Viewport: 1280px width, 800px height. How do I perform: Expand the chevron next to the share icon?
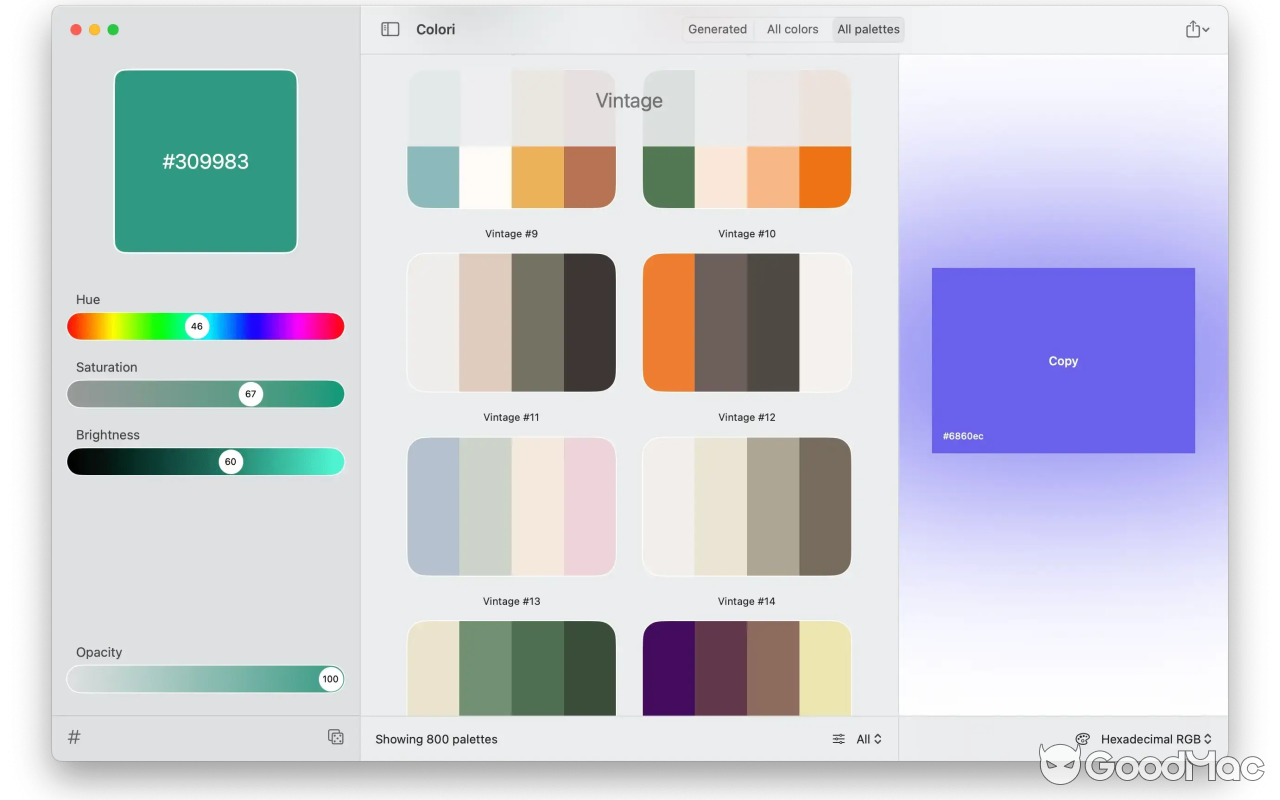pos(1208,29)
